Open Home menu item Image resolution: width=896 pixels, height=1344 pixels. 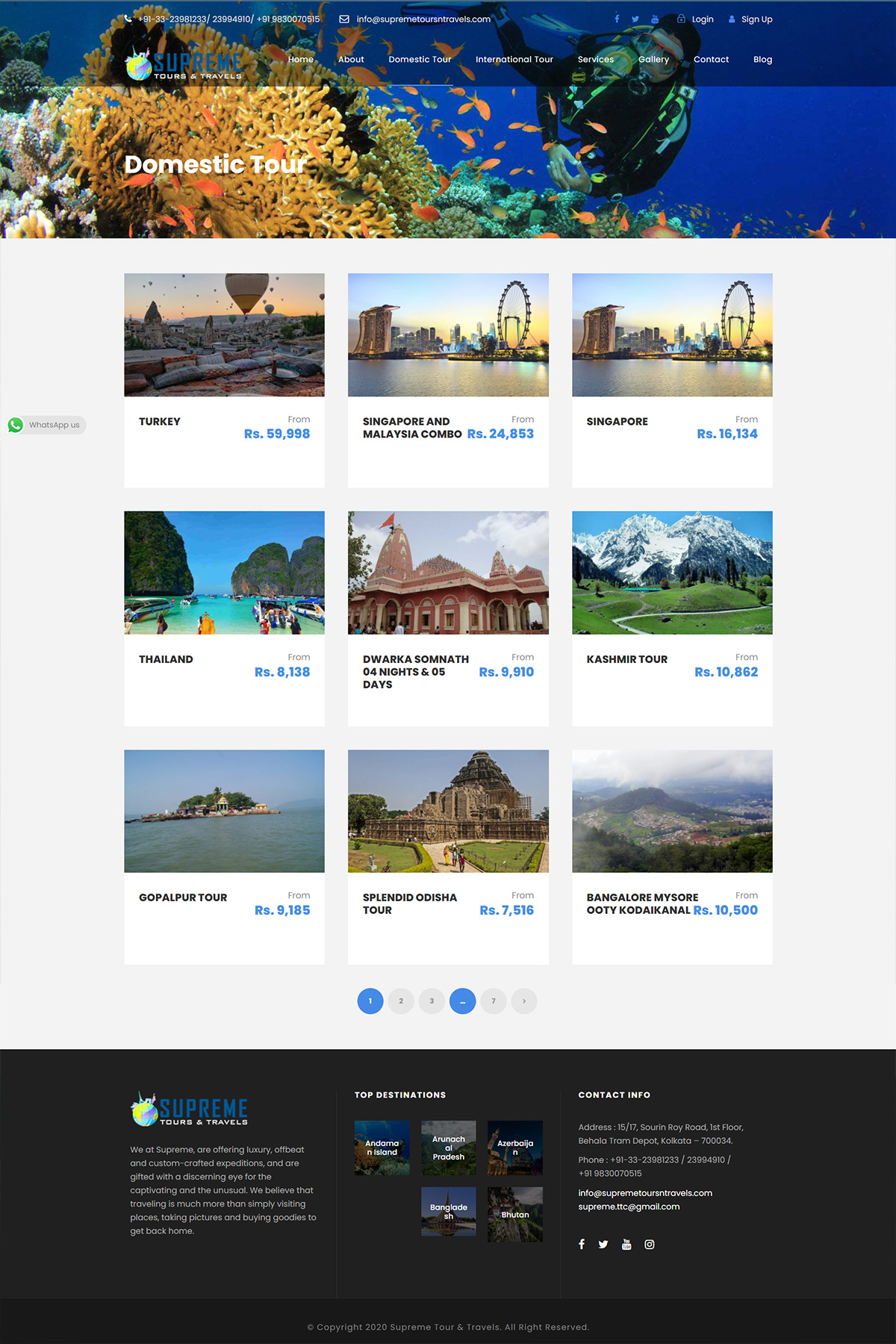click(301, 59)
